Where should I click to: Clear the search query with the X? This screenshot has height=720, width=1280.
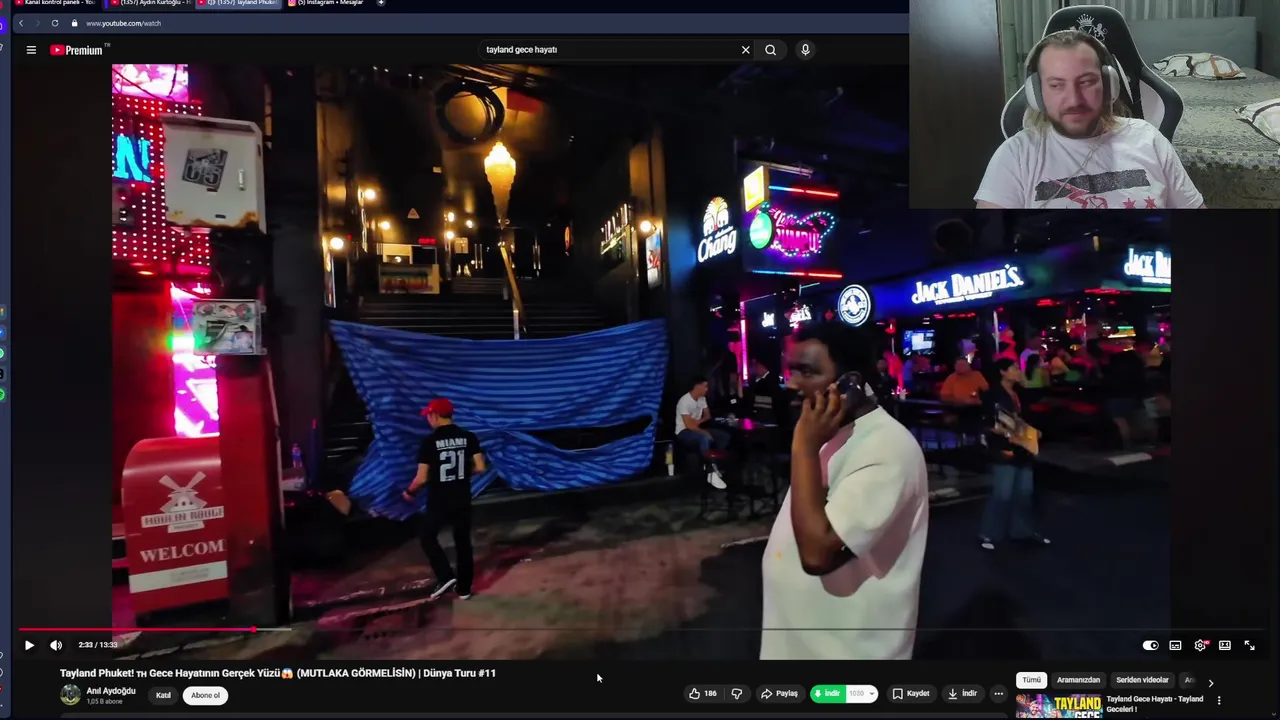[x=745, y=49]
